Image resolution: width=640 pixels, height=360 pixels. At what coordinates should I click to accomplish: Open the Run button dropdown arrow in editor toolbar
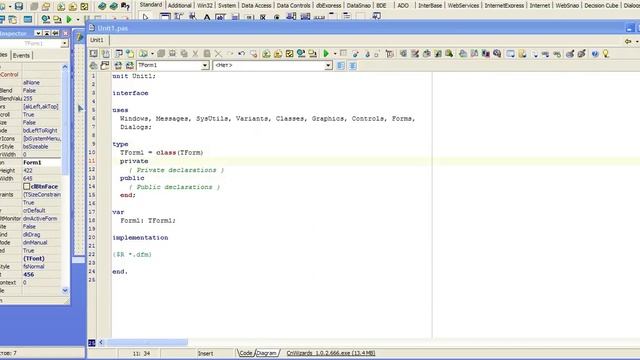coord(335,53)
